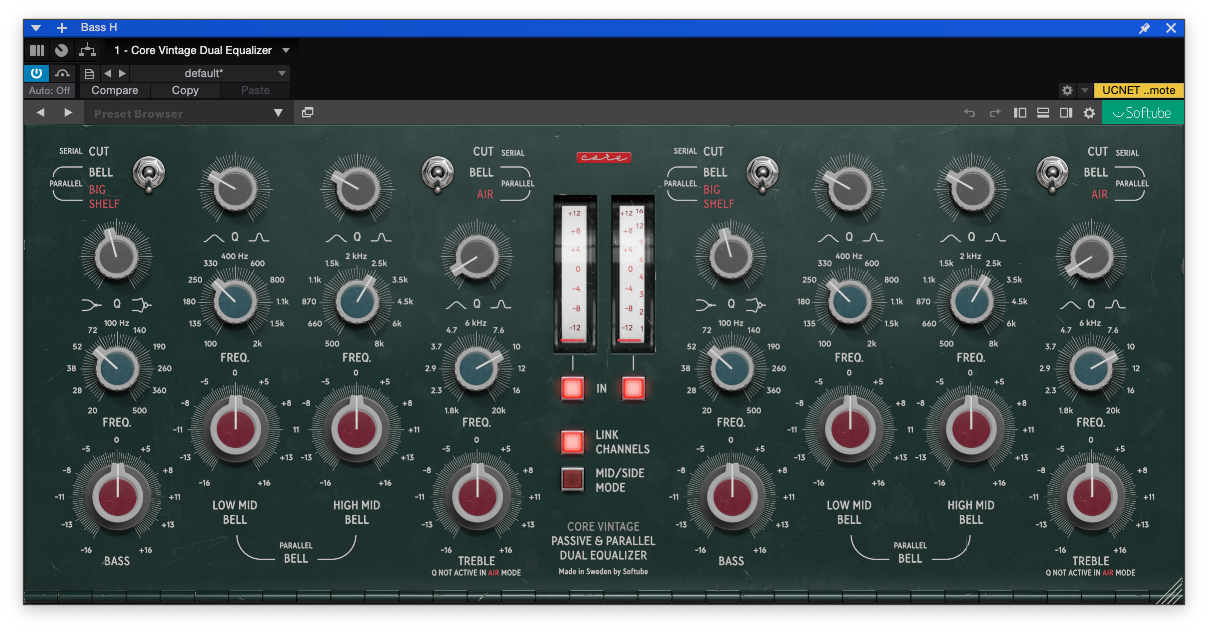The image size is (1208, 632).
Task: Click left channel High Mid Bell gain knob
Action: [357, 428]
